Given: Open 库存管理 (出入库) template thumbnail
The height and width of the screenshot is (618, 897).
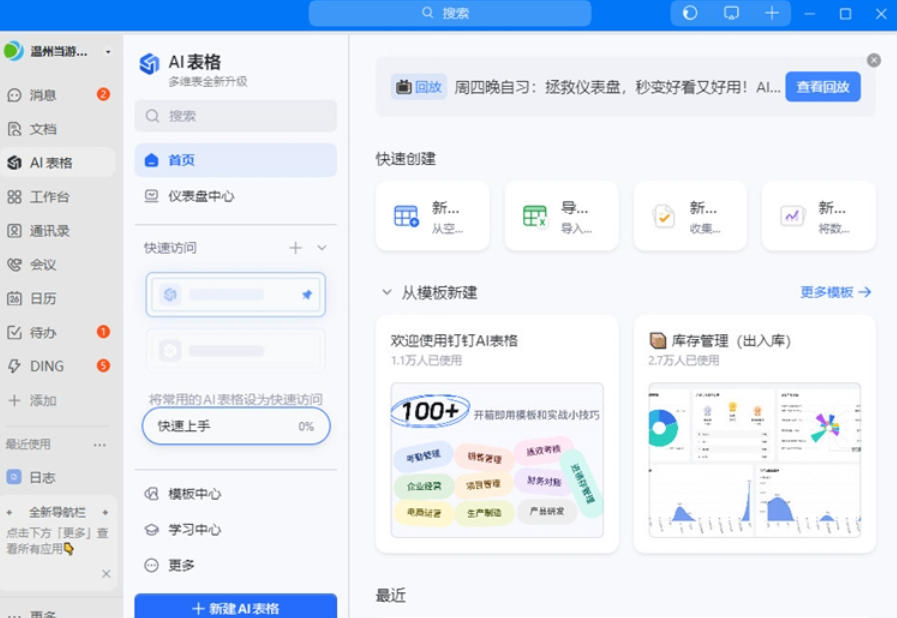Looking at the screenshot, I should click(755, 460).
